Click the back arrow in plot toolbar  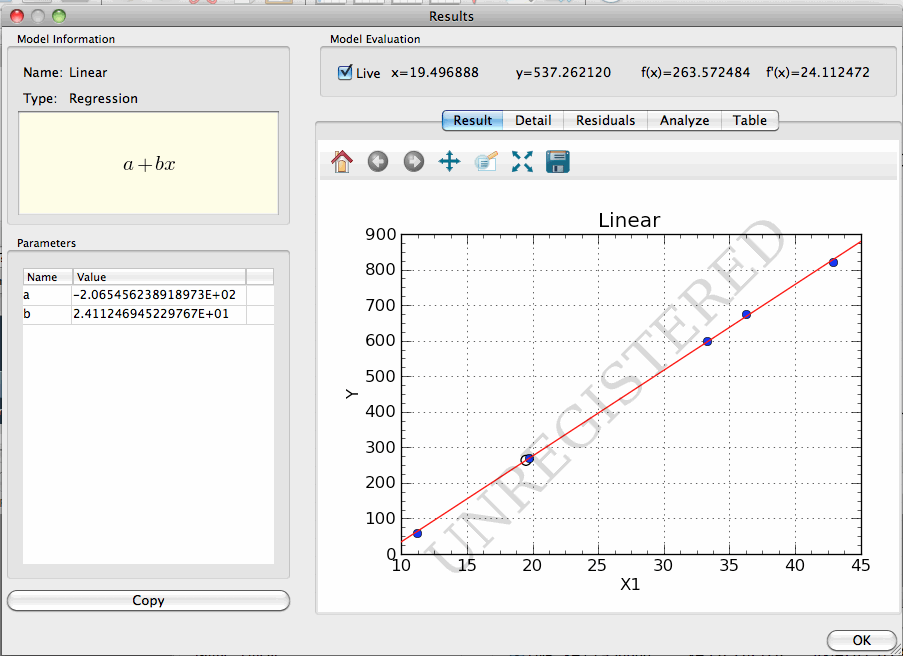378,161
